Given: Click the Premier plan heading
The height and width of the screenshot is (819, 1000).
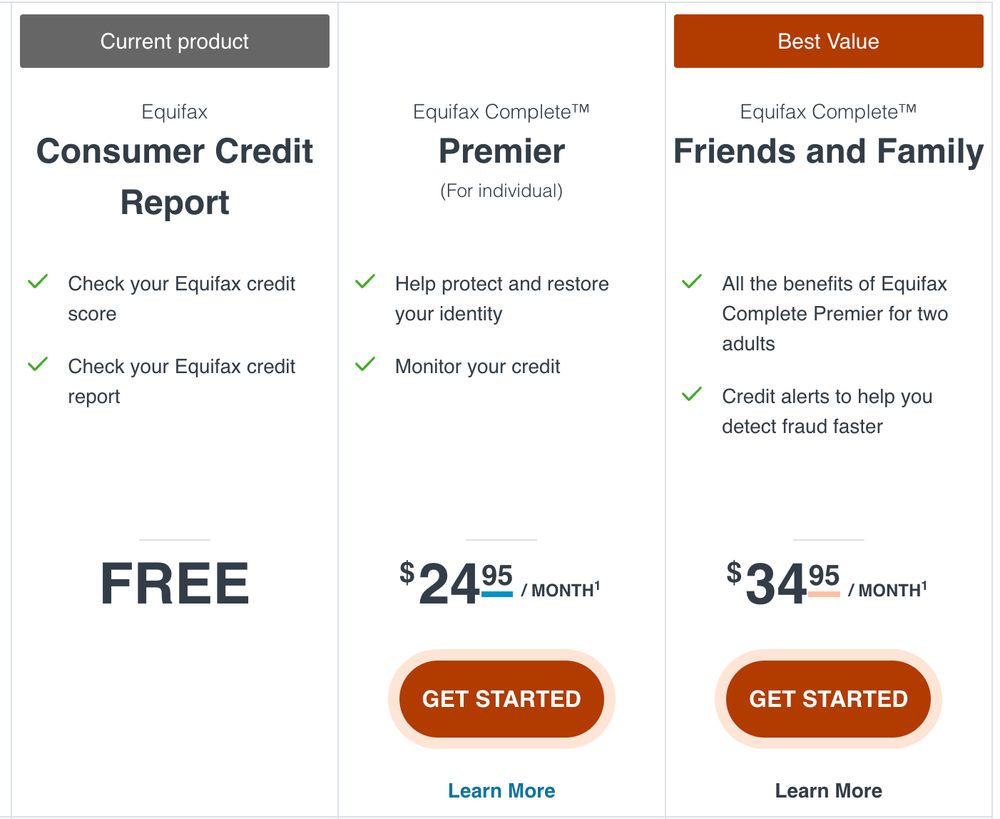Looking at the screenshot, I should pos(501,151).
